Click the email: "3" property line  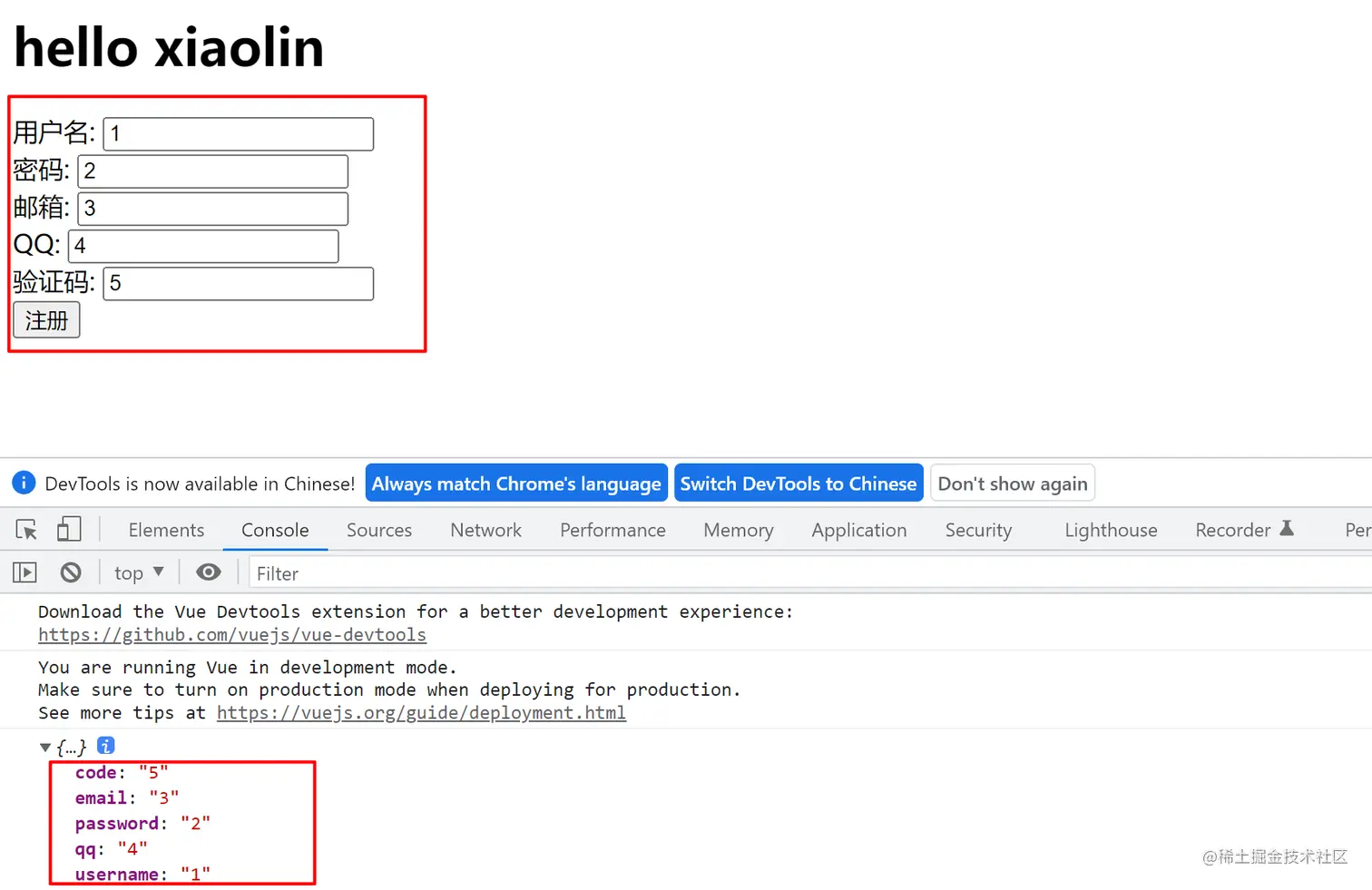127,797
